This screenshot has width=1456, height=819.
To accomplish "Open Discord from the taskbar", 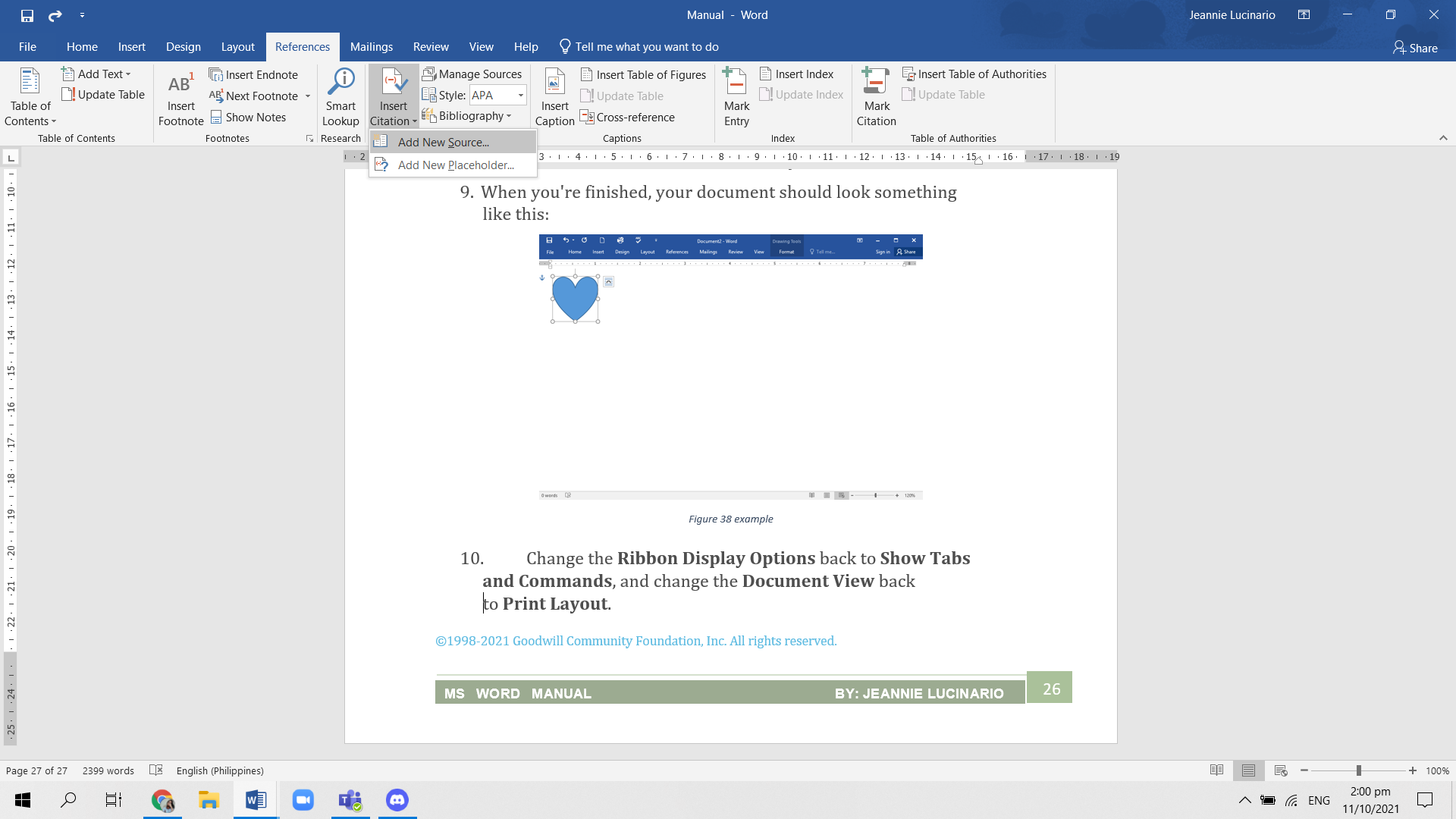I will coord(397,800).
